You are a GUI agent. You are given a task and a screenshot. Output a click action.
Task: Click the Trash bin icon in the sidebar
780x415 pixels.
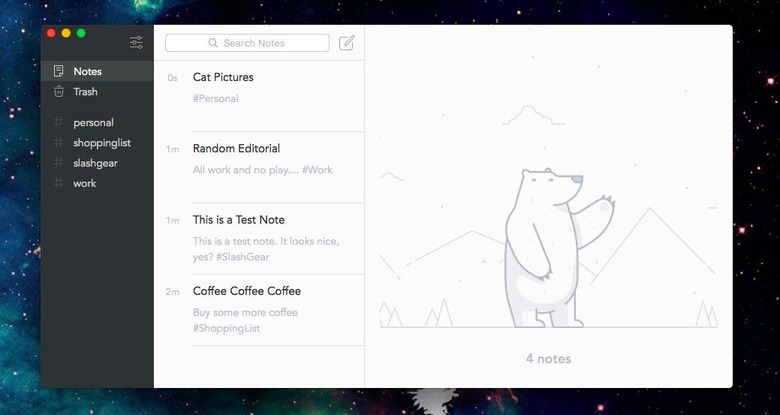coord(59,92)
